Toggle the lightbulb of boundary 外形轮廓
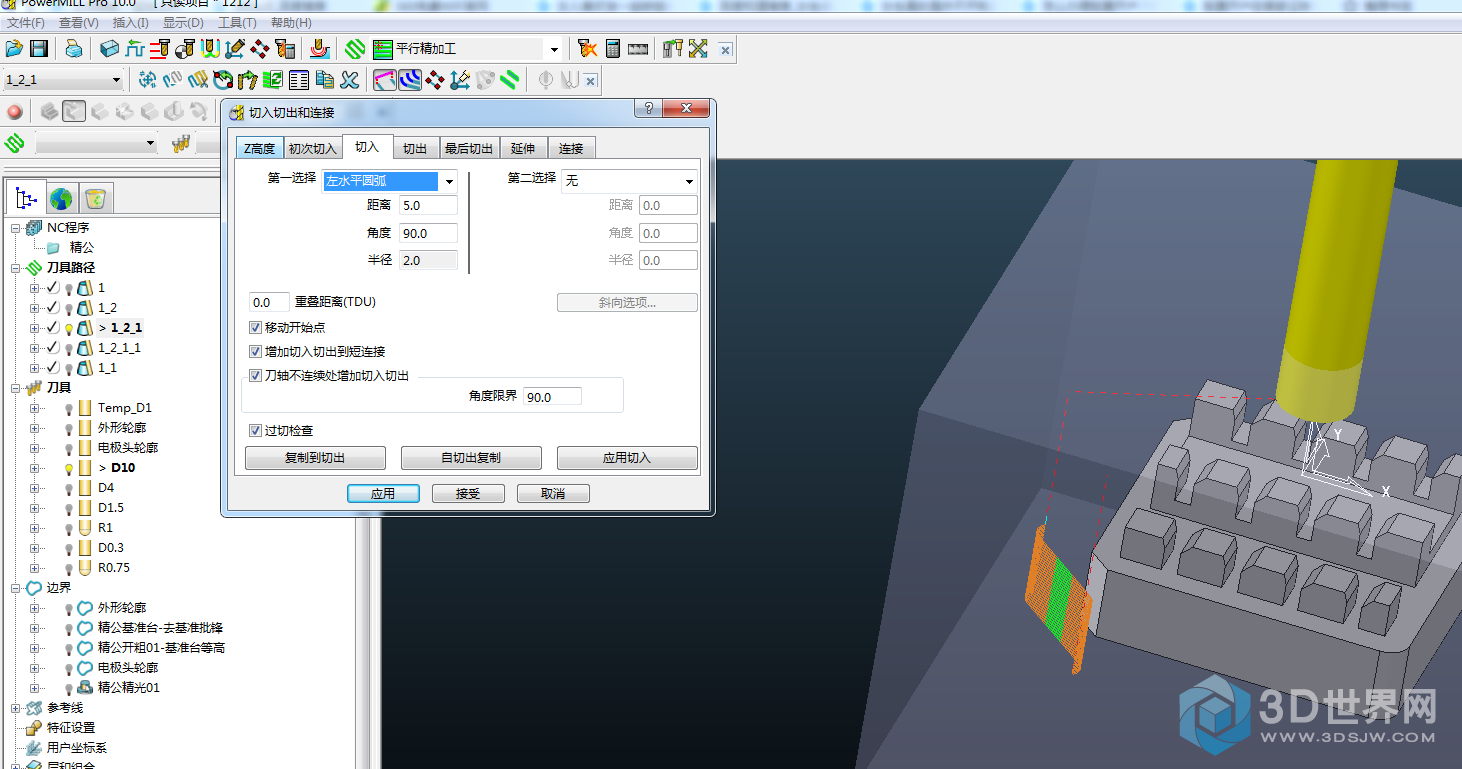Image resolution: width=1462 pixels, height=769 pixels. coord(68,608)
